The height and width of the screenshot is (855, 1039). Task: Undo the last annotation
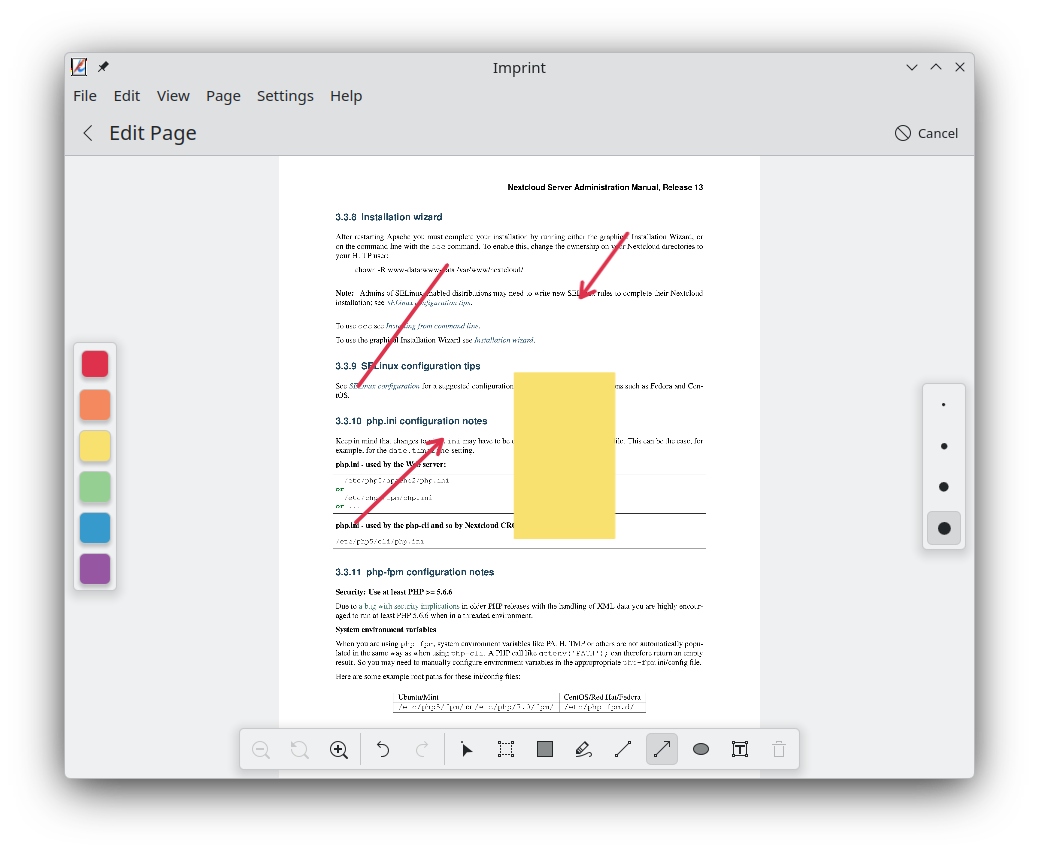click(383, 750)
